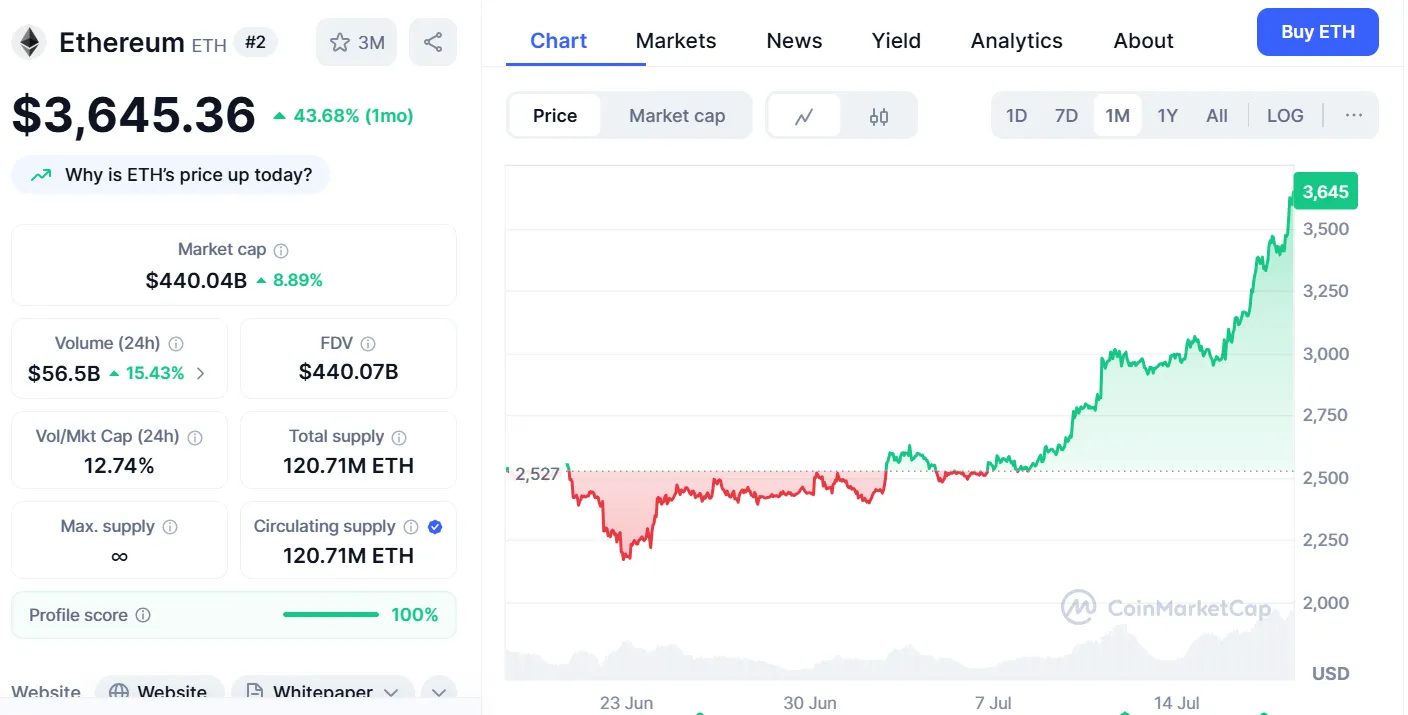Image resolution: width=1408 pixels, height=715 pixels.
Task: Switch to the line chart view icon
Action: point(804,116)
